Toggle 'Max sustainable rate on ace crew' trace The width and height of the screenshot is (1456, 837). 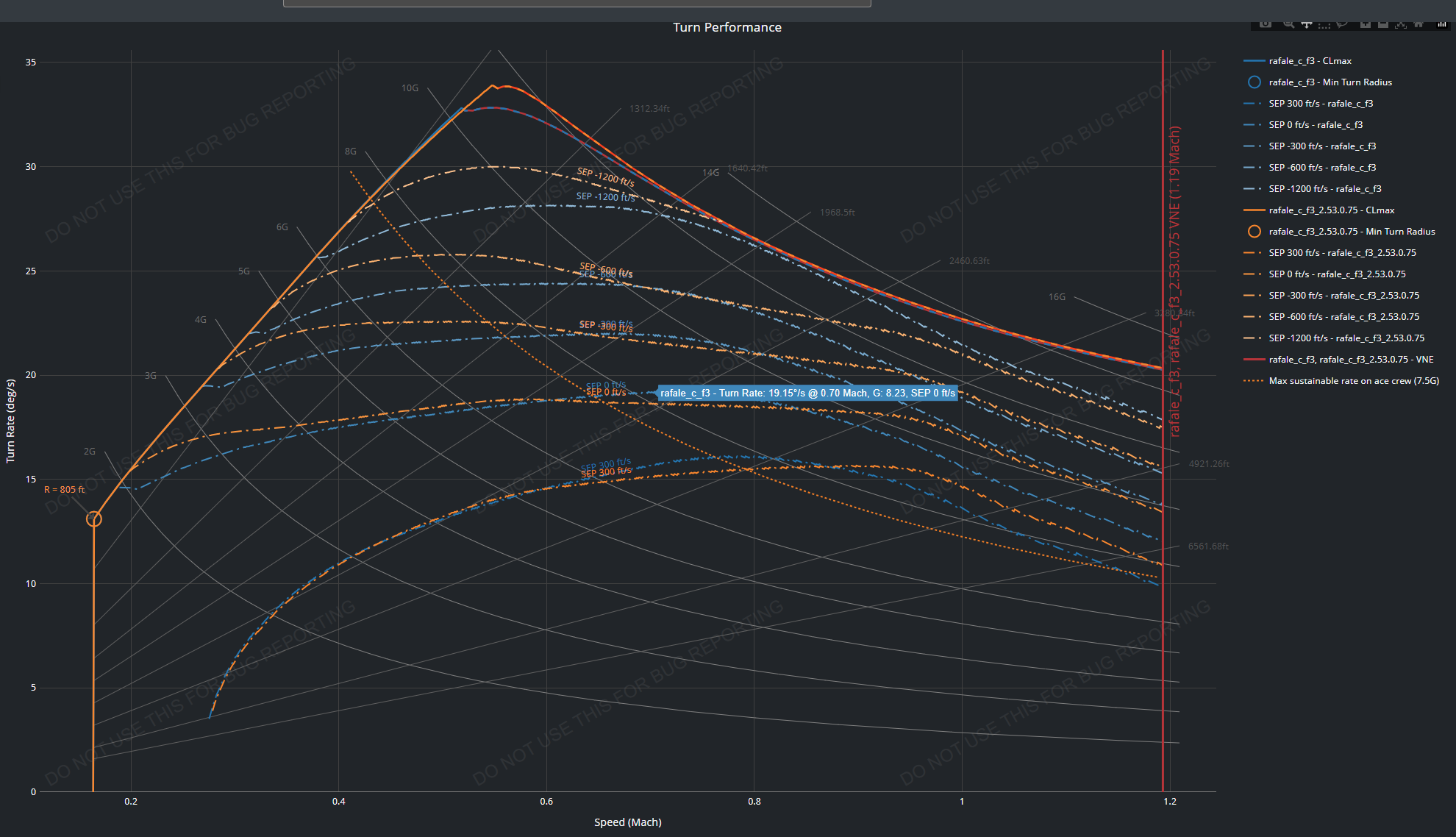tap(1353, 381)
